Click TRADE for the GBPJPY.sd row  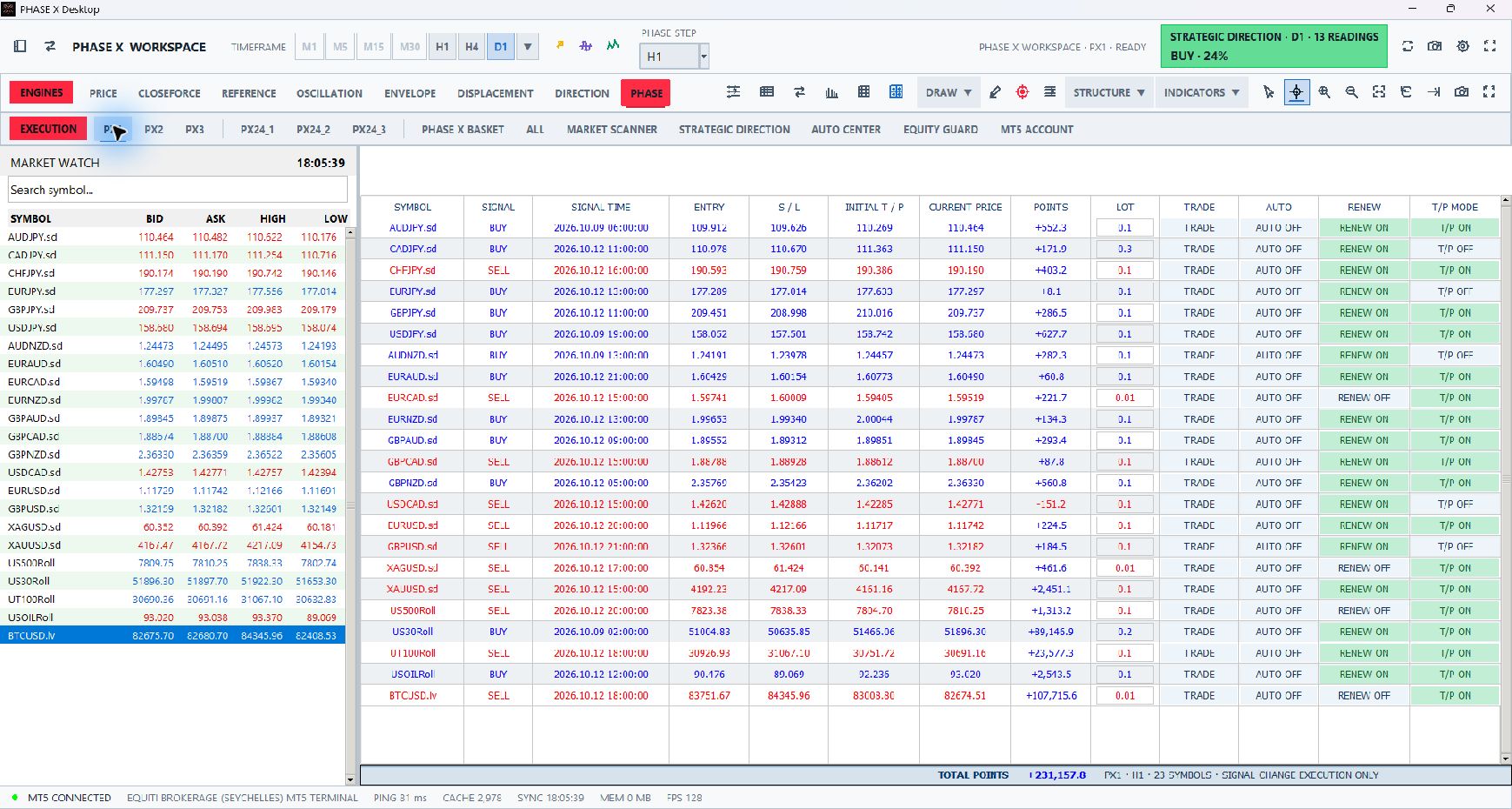pos(1199,313)
